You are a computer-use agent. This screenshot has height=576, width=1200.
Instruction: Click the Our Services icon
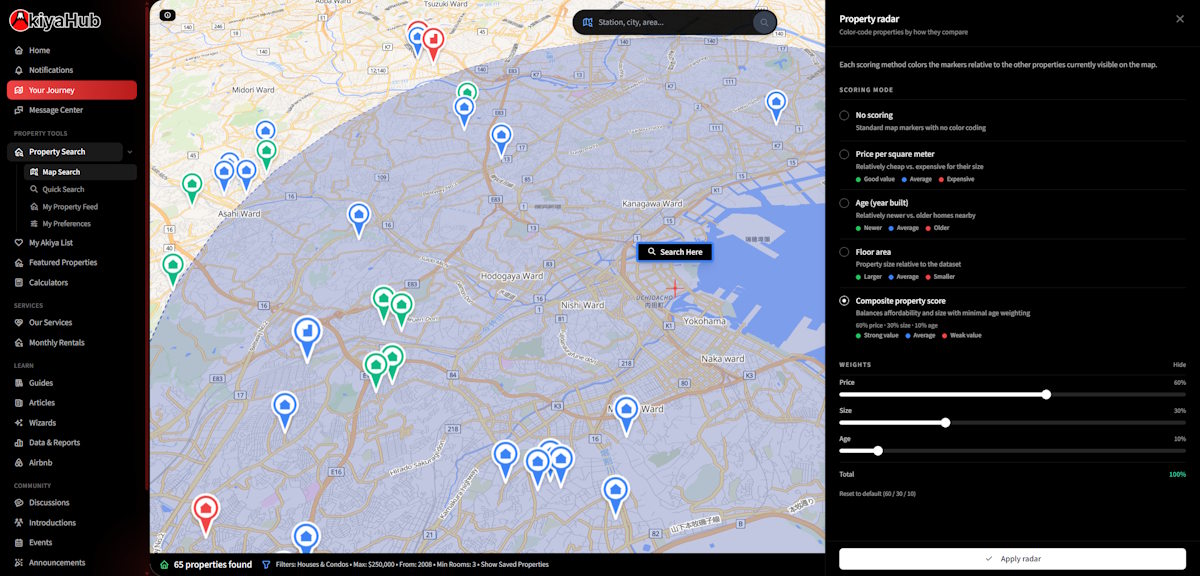click(19, 323)
